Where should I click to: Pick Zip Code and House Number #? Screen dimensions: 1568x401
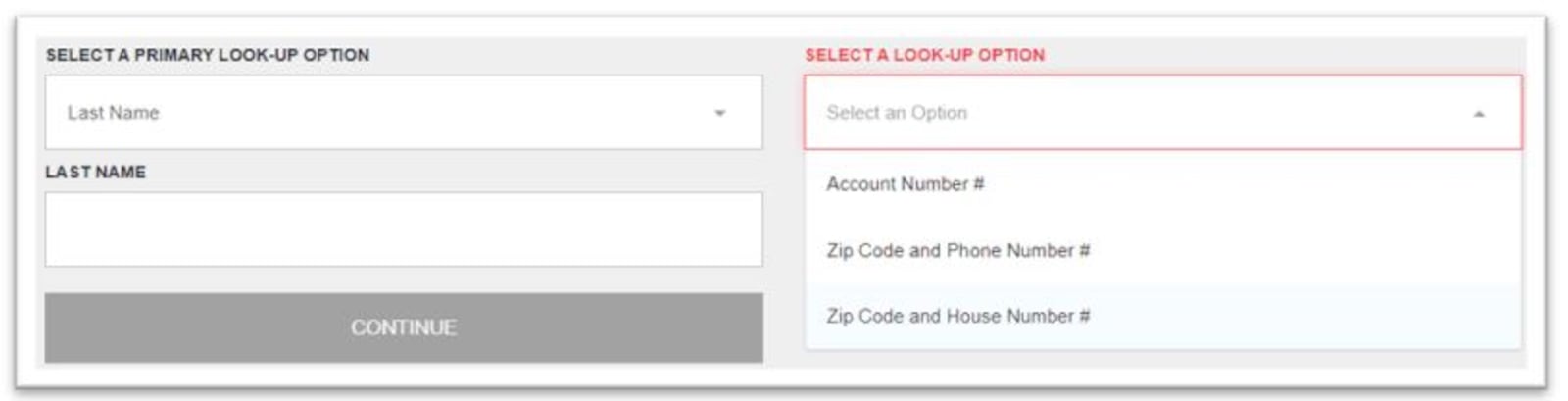point(957,316)
